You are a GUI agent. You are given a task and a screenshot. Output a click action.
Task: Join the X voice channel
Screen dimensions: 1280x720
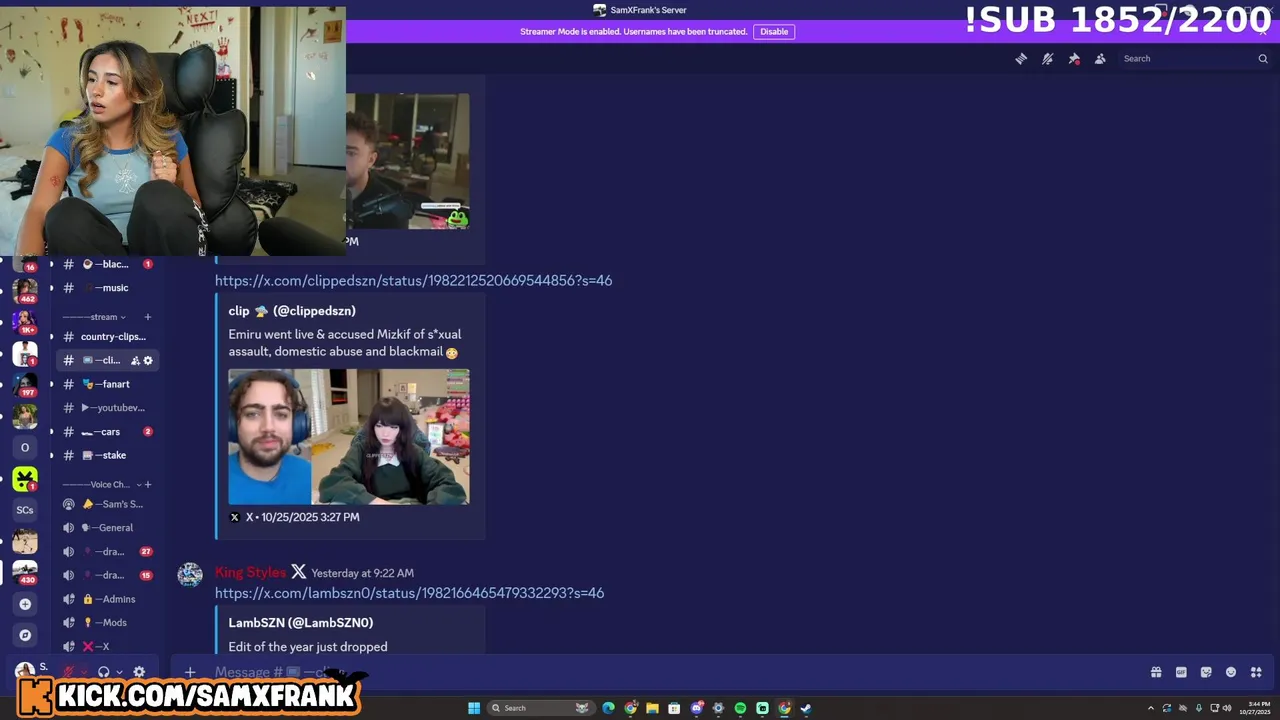pos(108,647)
